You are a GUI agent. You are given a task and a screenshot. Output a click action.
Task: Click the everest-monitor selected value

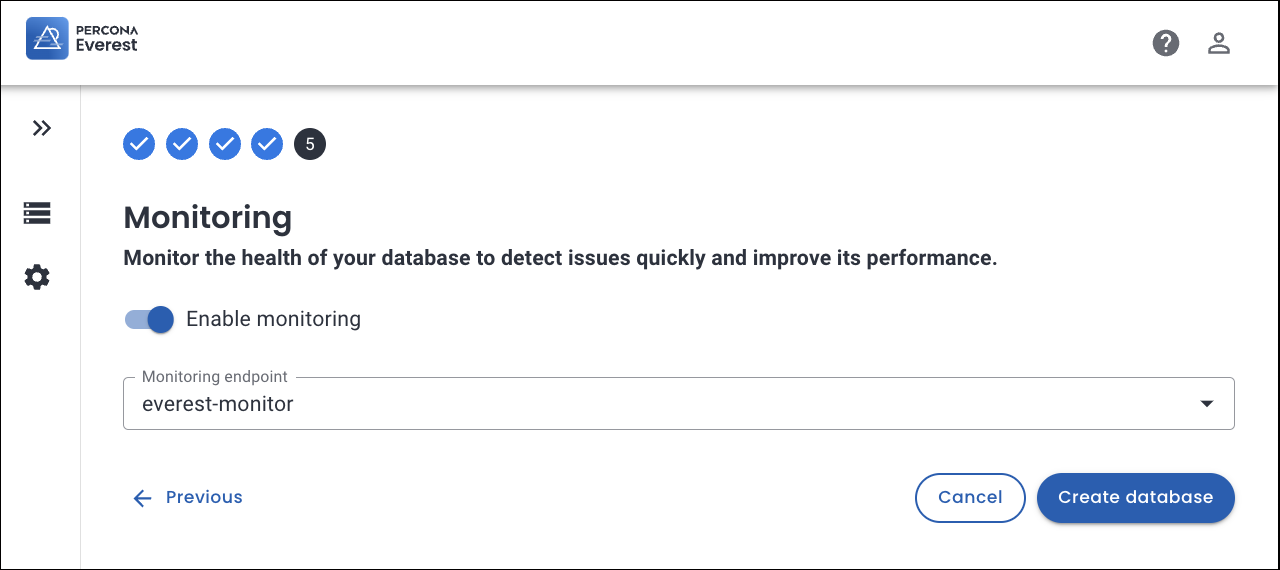[218, 404]
